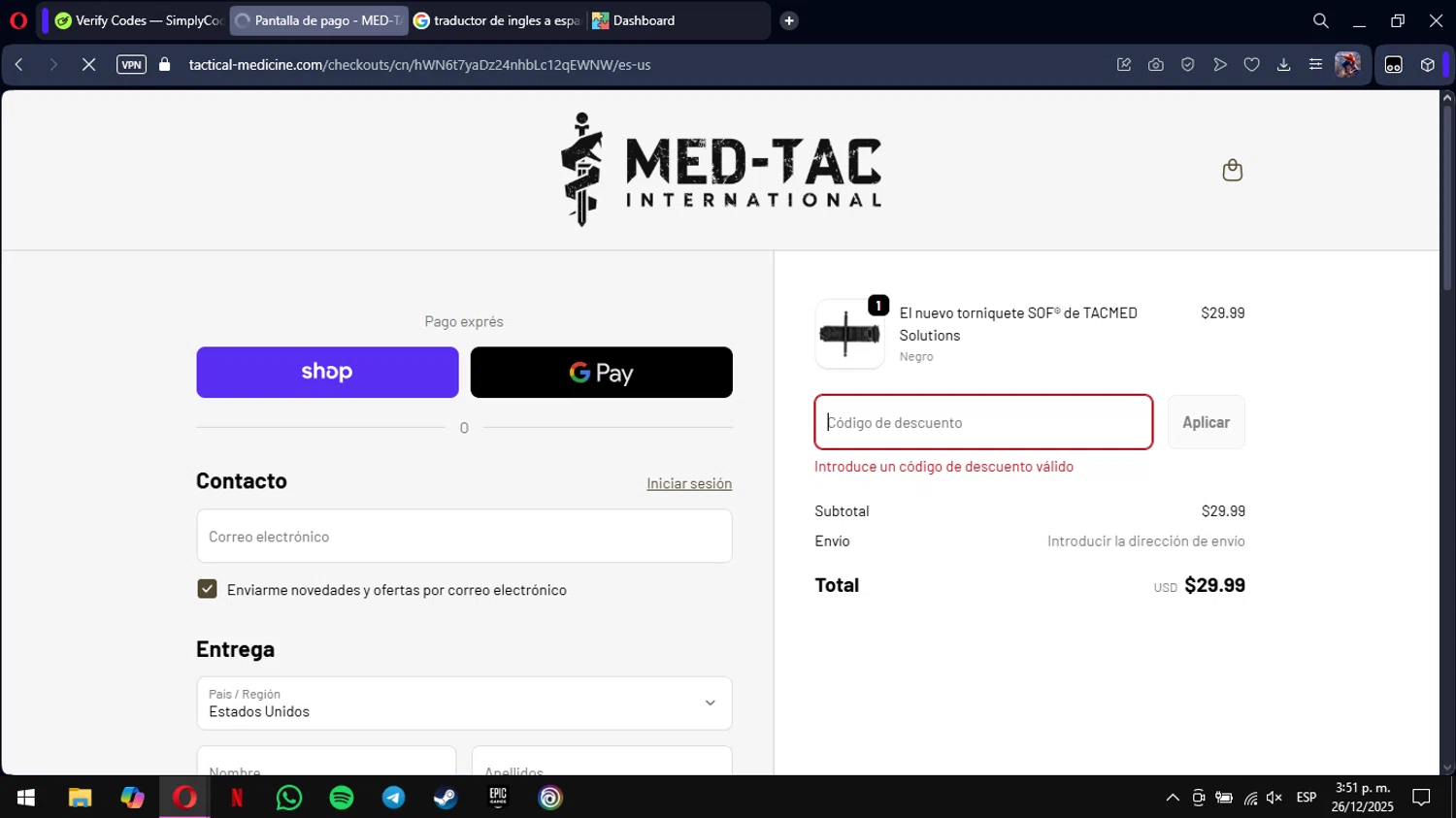Screen dimensions: 1456x818
Task: Open the sidebar tab islands icon
Action: (1394, 65)
